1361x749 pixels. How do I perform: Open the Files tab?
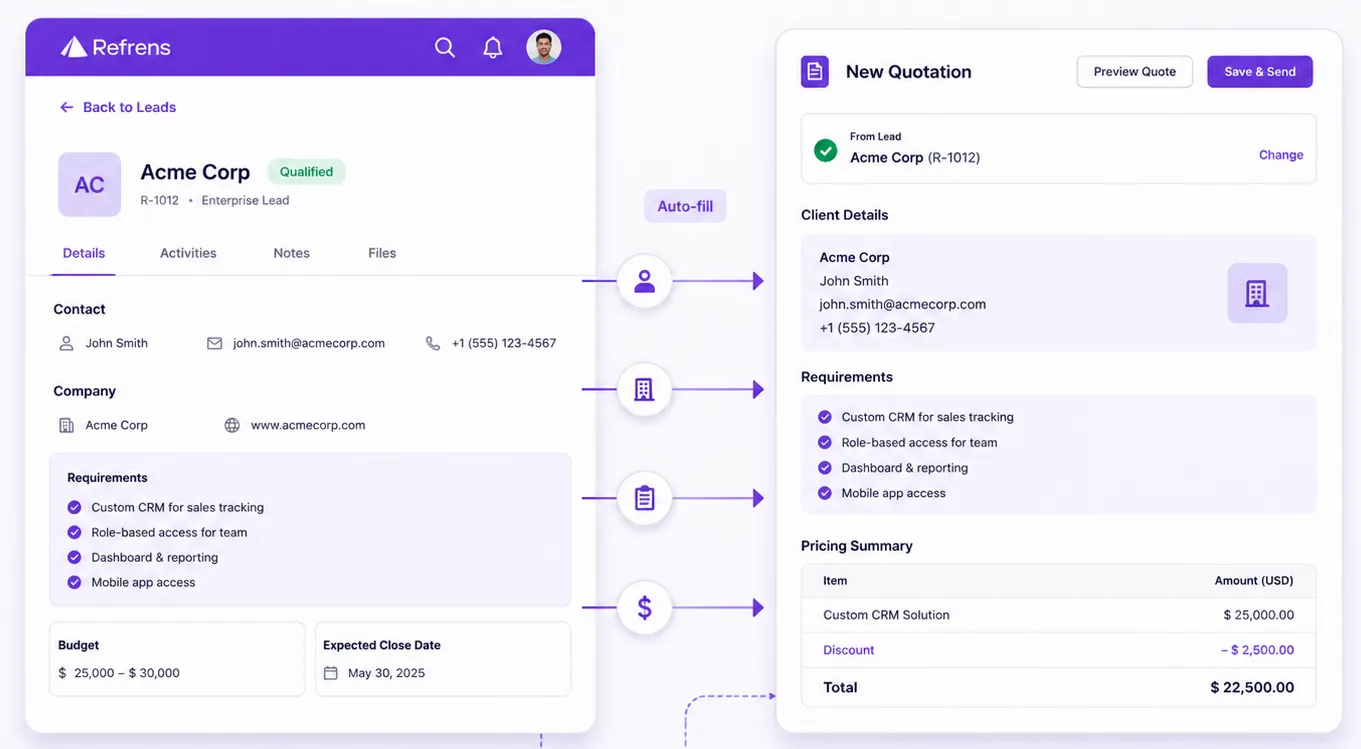click(382, 253)
